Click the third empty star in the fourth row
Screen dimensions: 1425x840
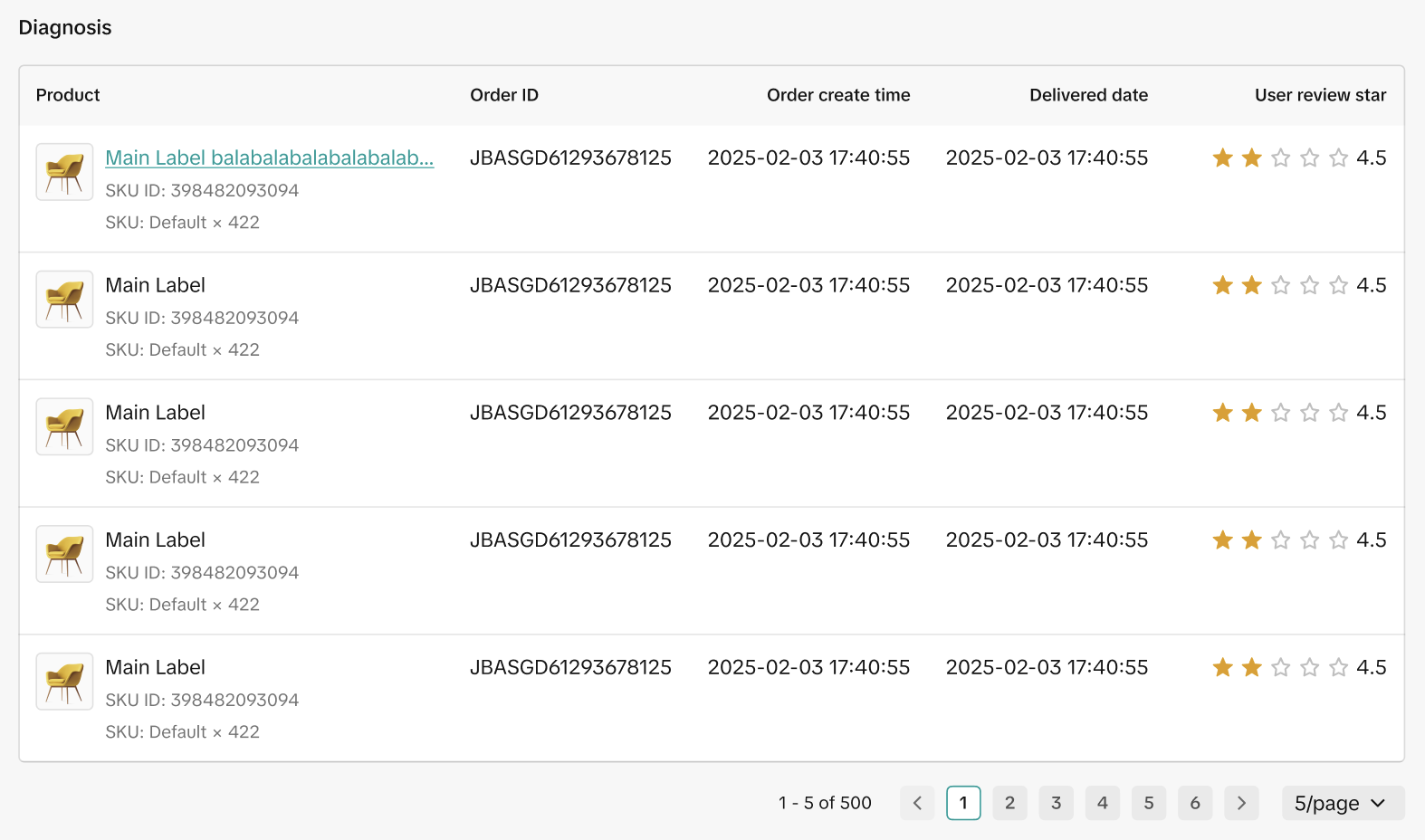pyautogui.click(x=1280, y=540)
